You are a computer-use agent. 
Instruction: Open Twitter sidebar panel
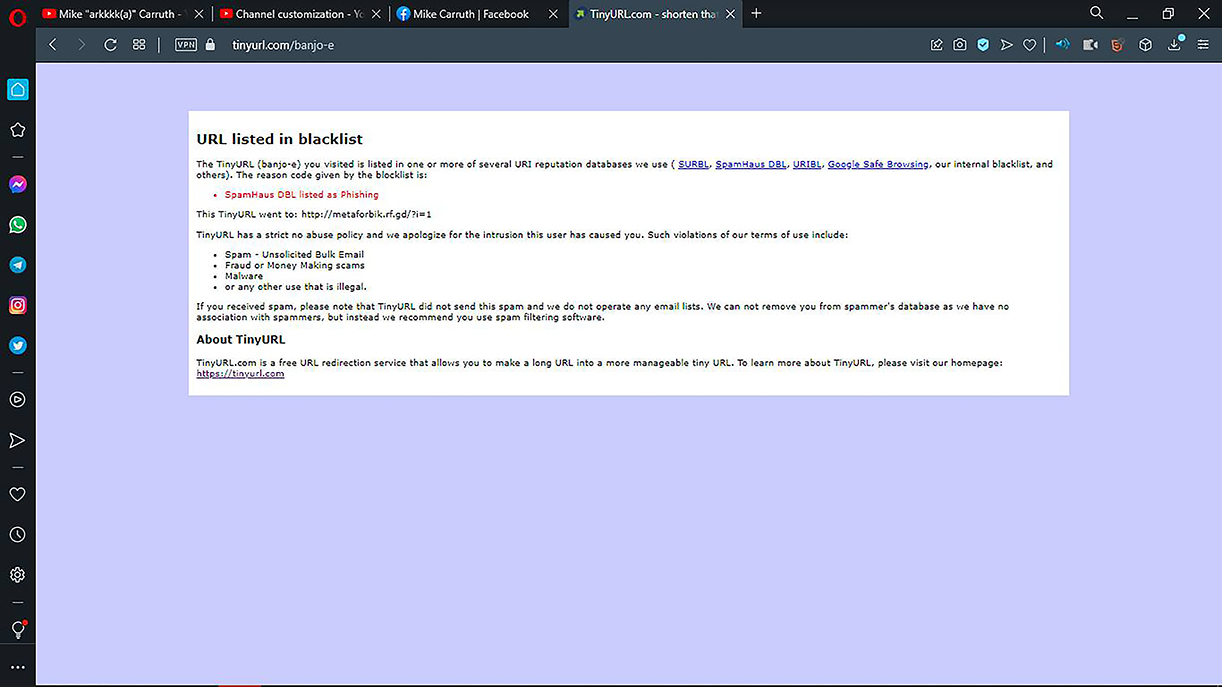pos(17,346)
